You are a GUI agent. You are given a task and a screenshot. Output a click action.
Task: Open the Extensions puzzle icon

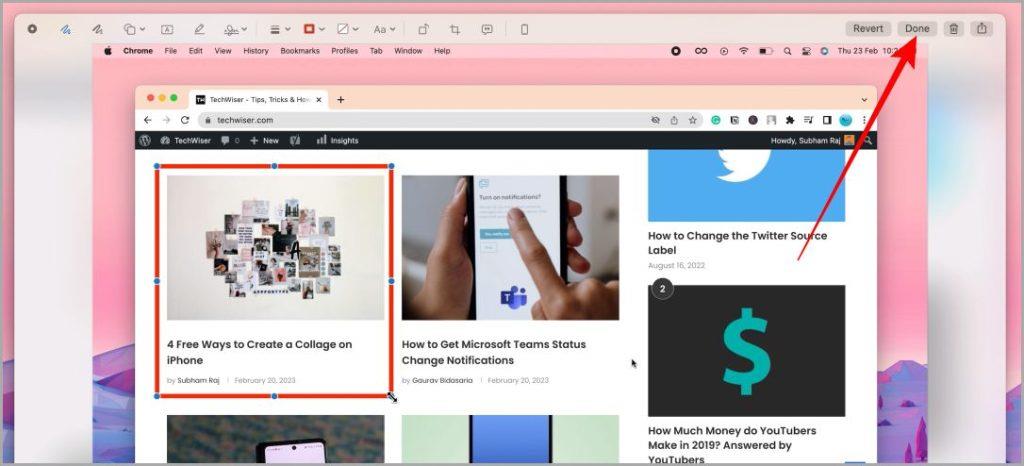790,120
